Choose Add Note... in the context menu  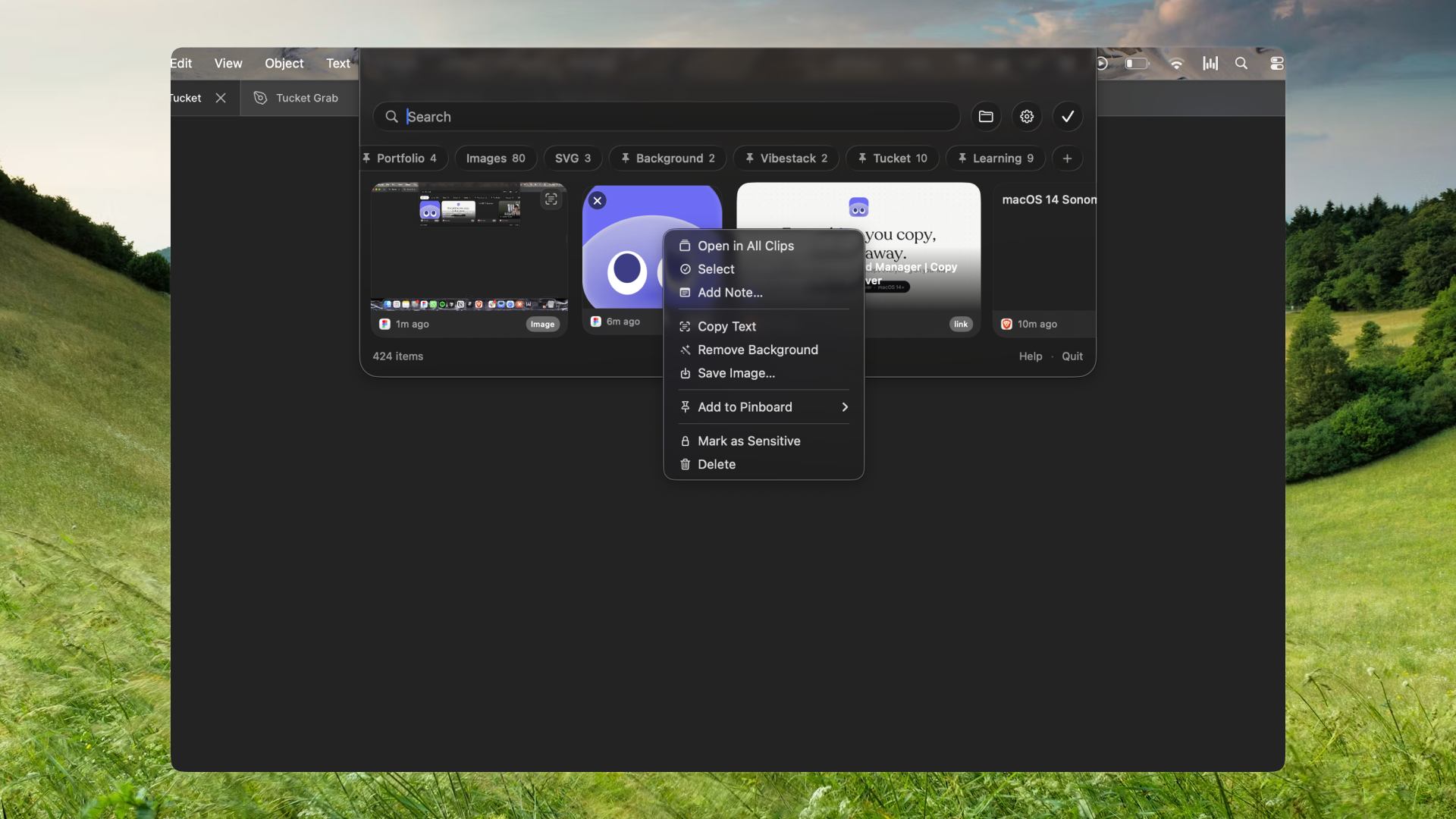coord(764,293)
